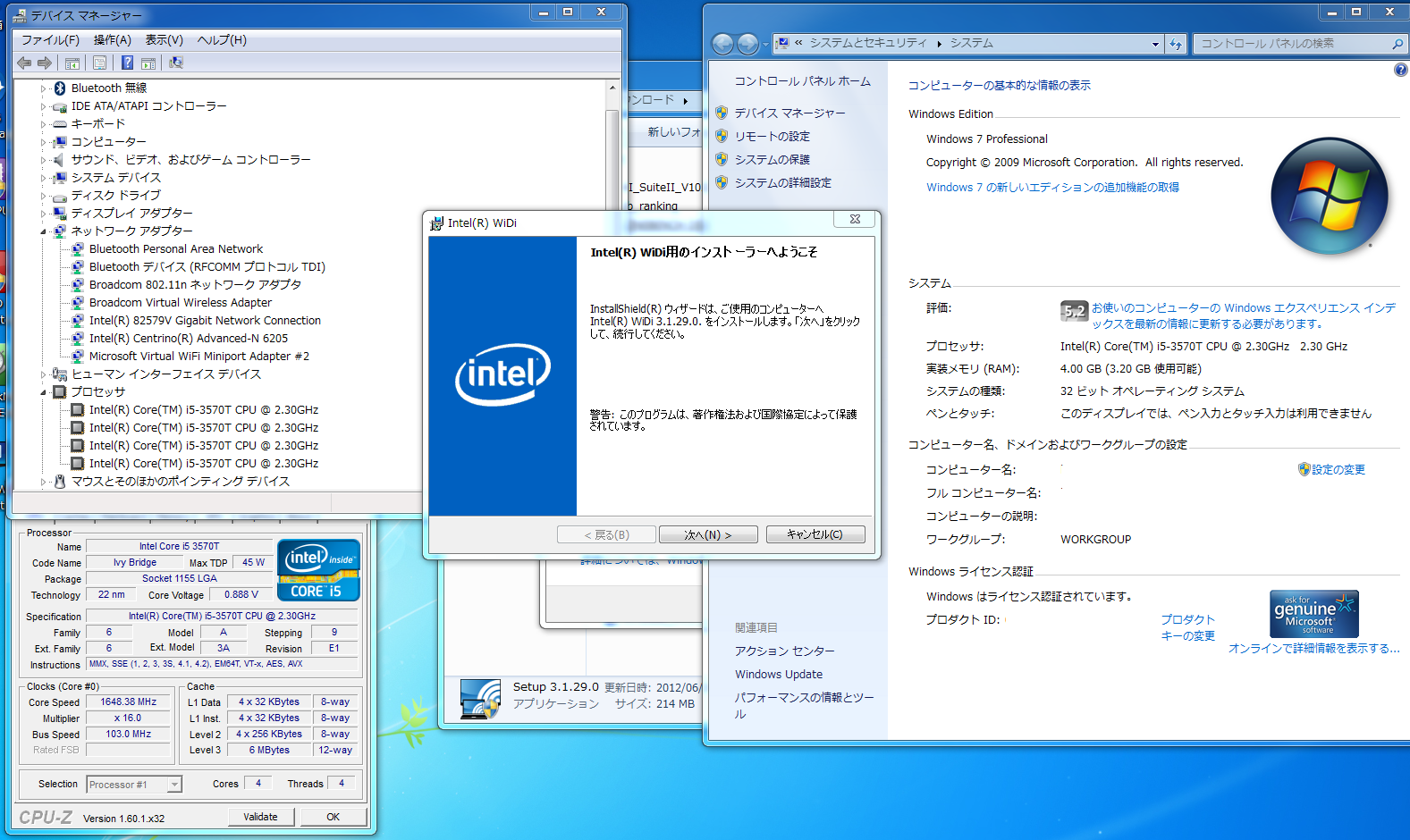Screen dimensions: 1410x840
Task: Click refresh button beside the address bar
Action: coord(1175,44)
